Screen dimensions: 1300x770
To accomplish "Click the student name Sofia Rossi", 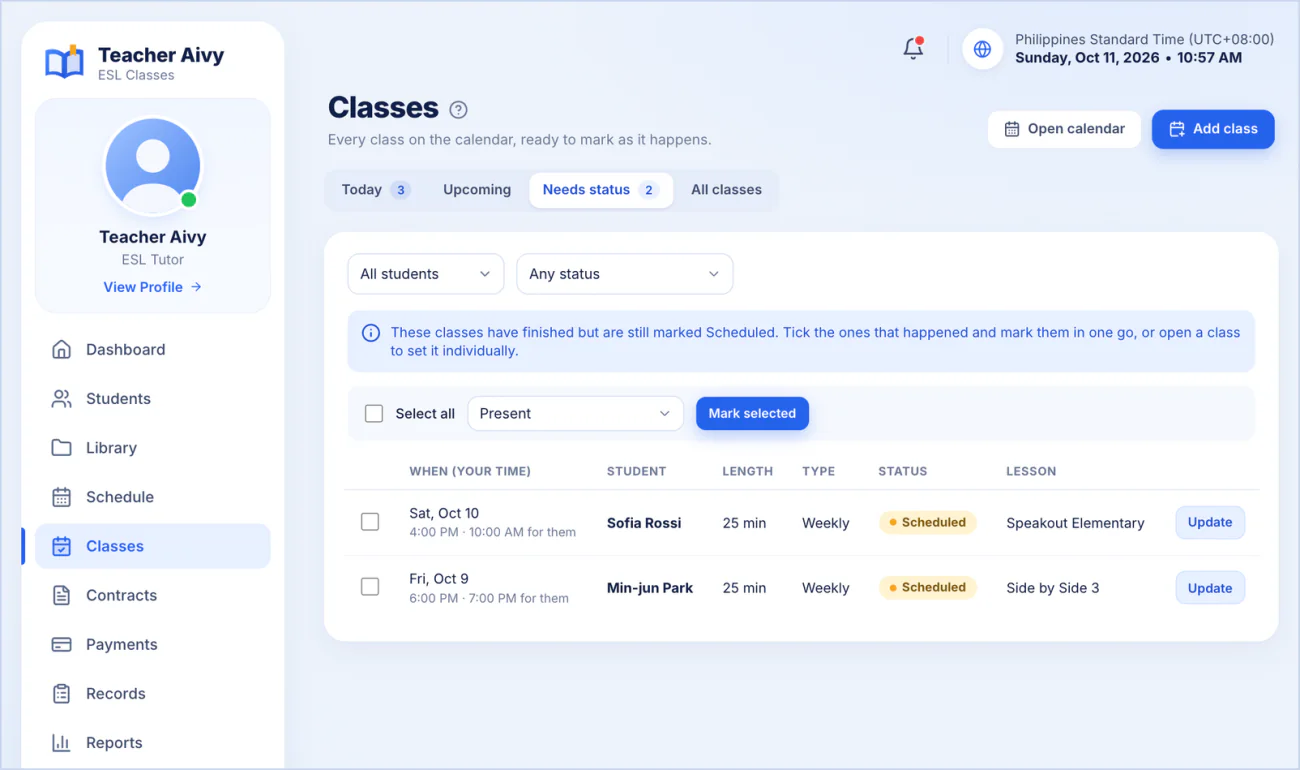I will point(644,523).
